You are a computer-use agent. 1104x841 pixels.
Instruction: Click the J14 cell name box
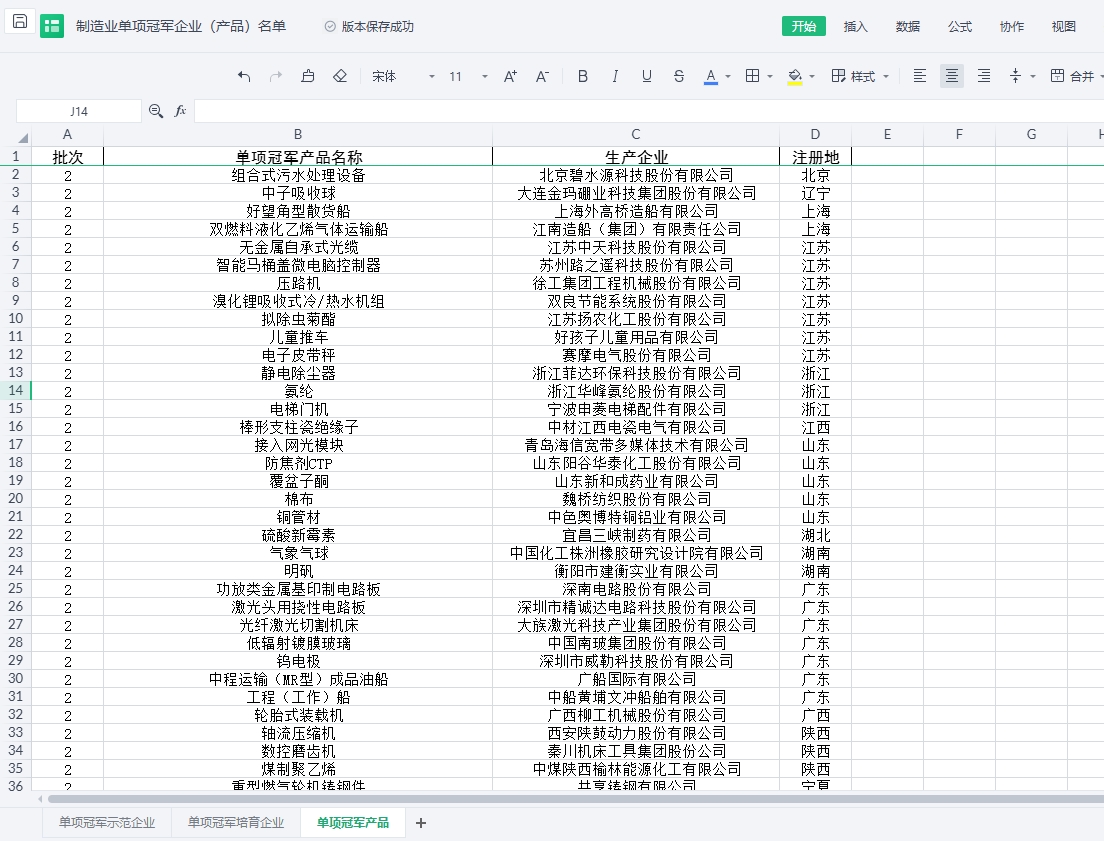click(79, 111)
